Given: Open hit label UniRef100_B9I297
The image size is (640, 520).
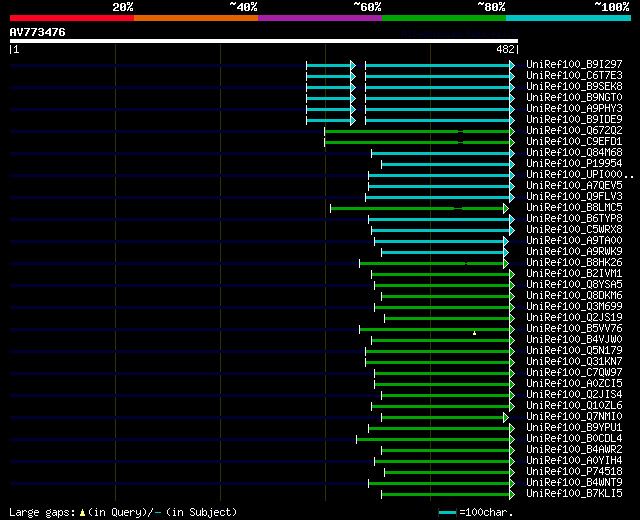Looking at the screenshot, I should tap(574, 64).
